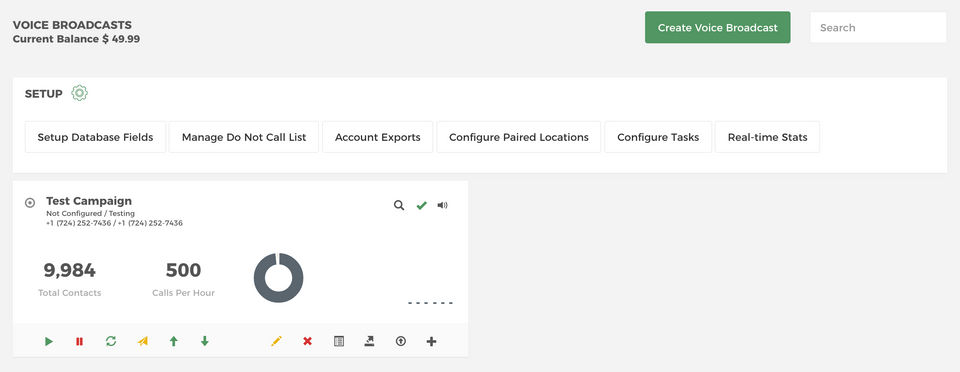This screenshot has width=960, height=372.
Task: Open Manage Do Not Call List
Action: 244,137
